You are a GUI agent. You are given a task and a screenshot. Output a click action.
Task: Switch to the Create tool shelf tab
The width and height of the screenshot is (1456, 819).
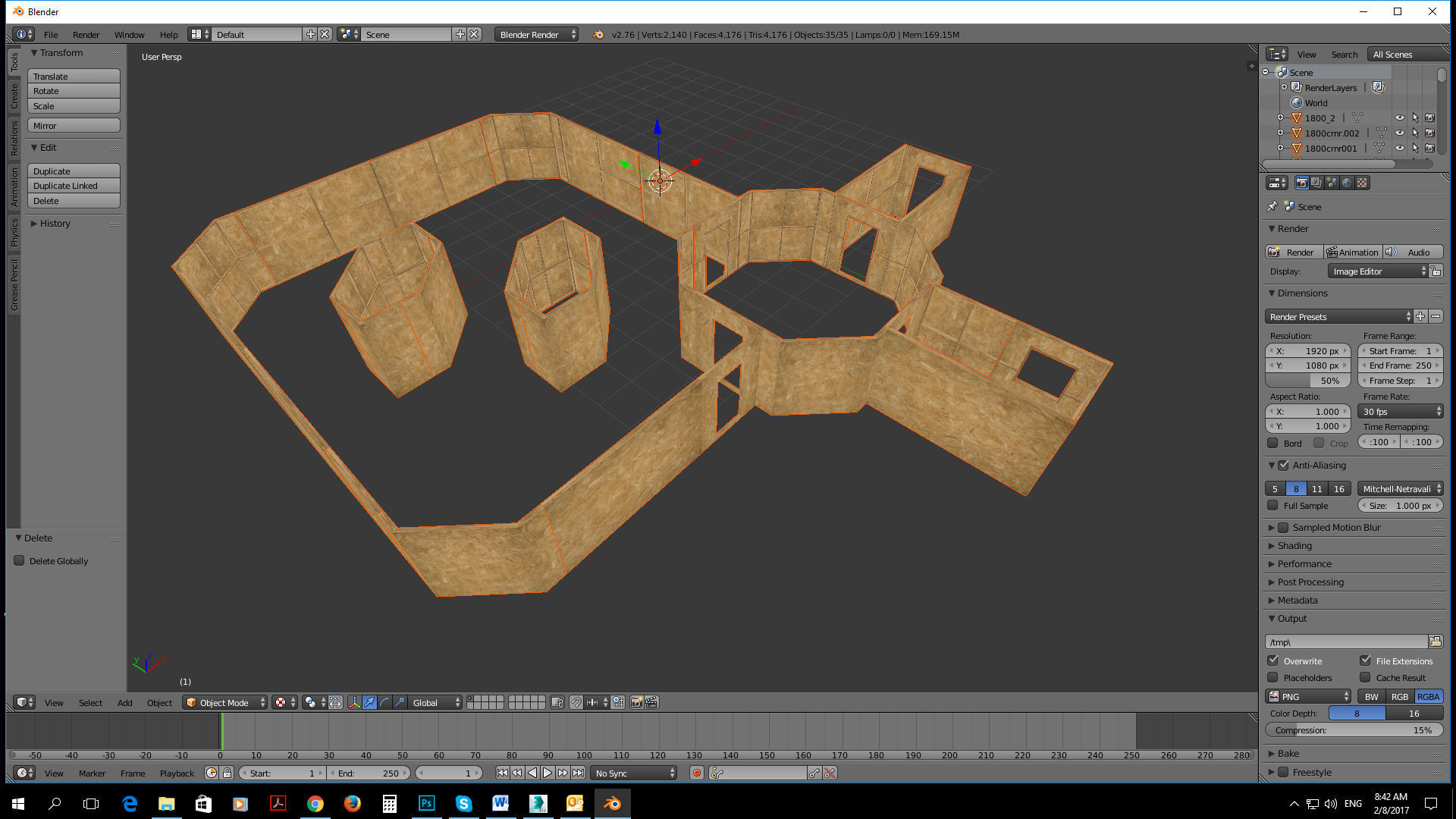tap(14, 96)
